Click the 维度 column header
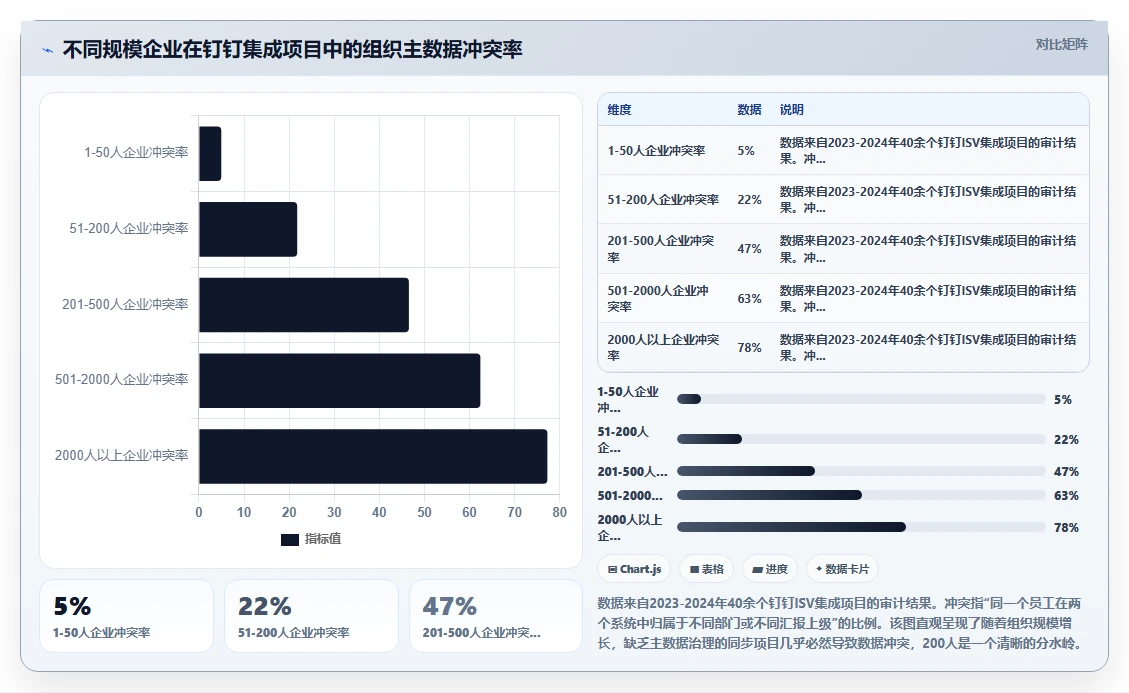 [619, 109]
